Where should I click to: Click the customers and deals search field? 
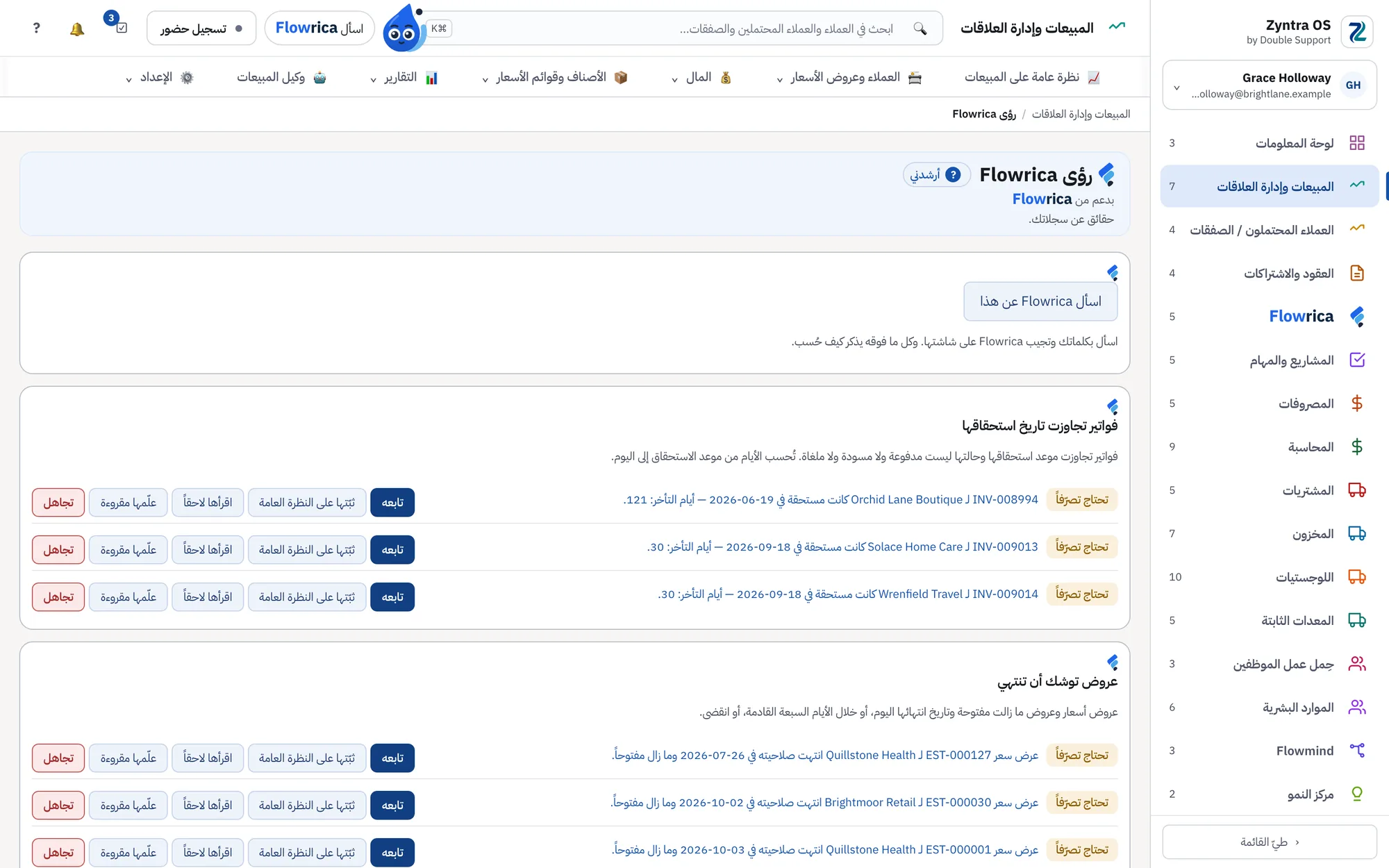pos(684,28)
